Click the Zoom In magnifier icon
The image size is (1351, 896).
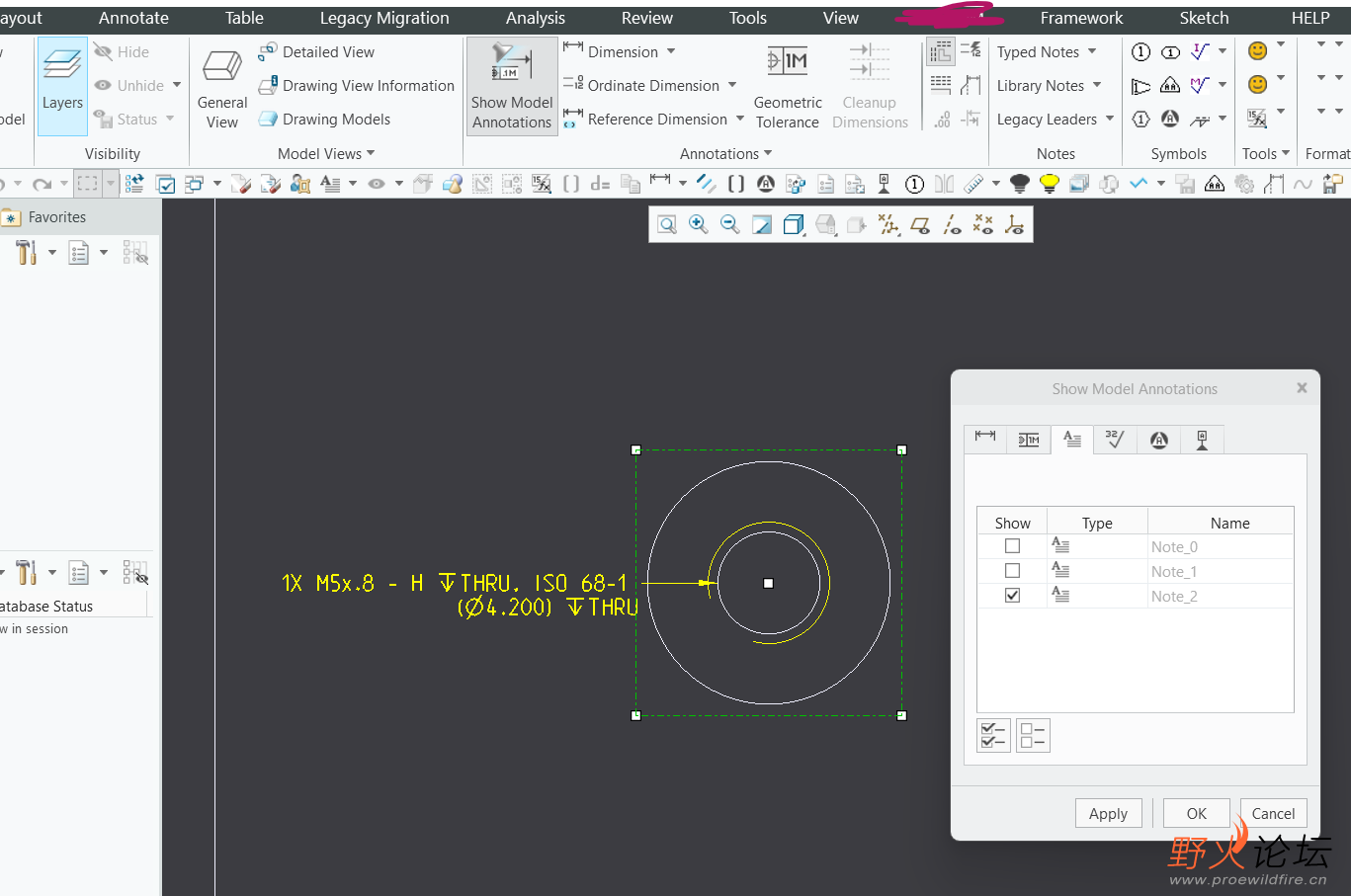pyautogui.click(x=699, y=225)
